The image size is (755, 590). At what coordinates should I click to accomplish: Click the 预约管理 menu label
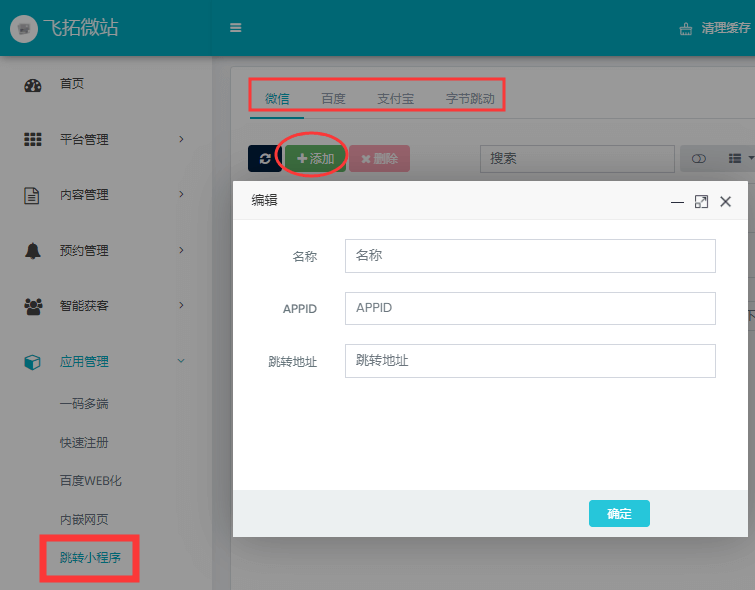[84, 250]
